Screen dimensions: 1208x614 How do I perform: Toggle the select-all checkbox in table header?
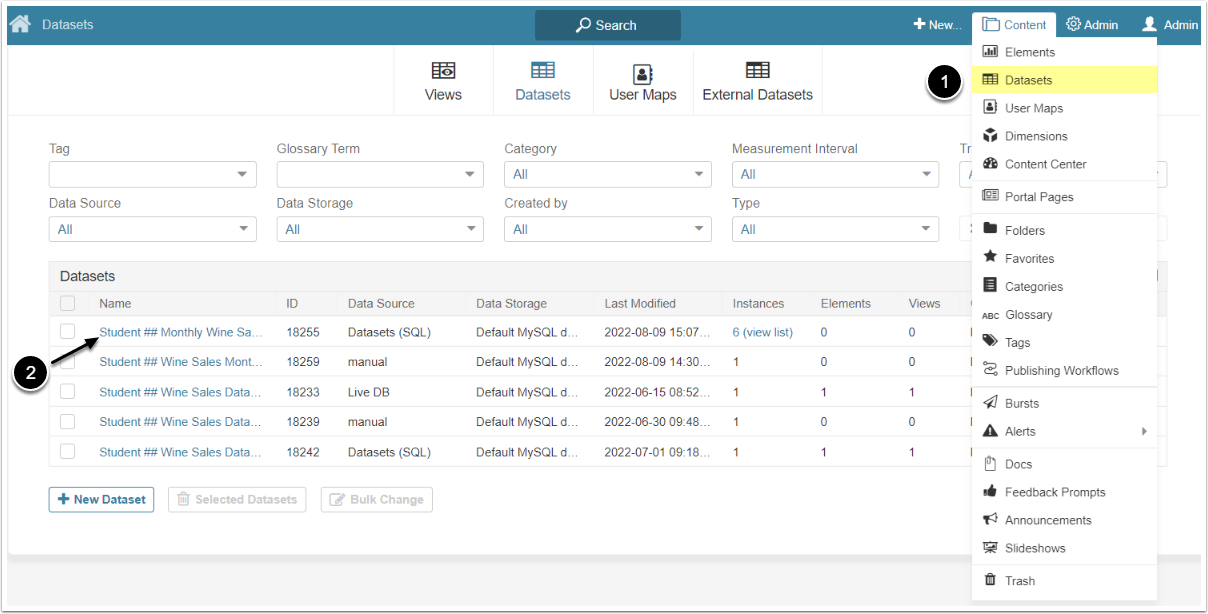[67, 303]
